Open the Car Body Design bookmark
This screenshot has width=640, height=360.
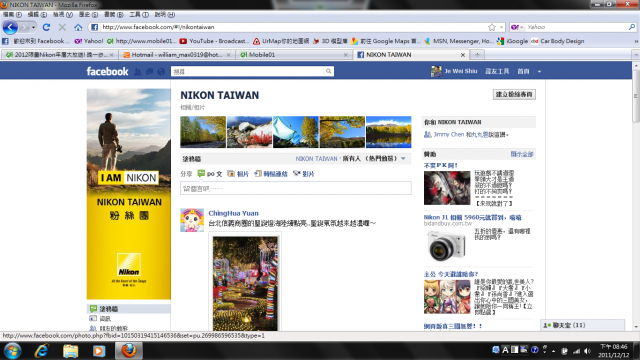click(x=558, y=41)
